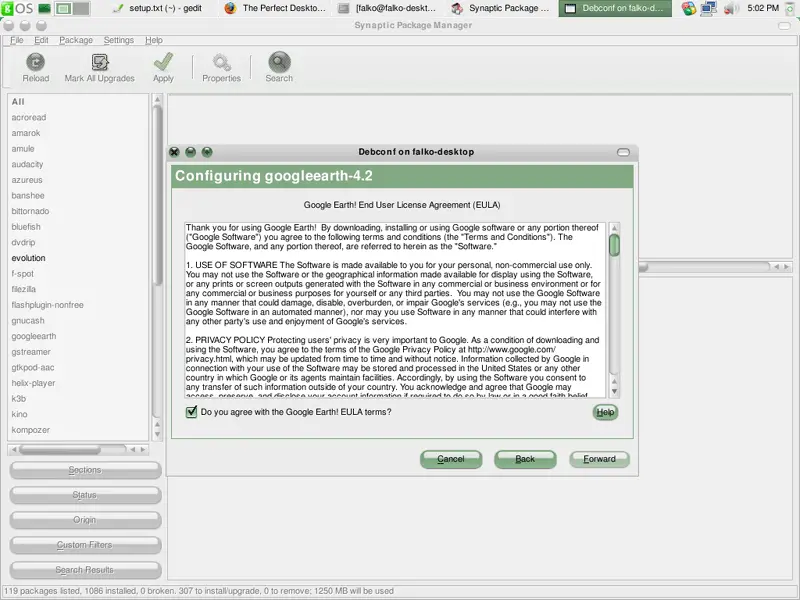Viewport: 800px width, 600px height.
Task: Click the EULA text scrollbar thumb
Action: click(614, 245)
